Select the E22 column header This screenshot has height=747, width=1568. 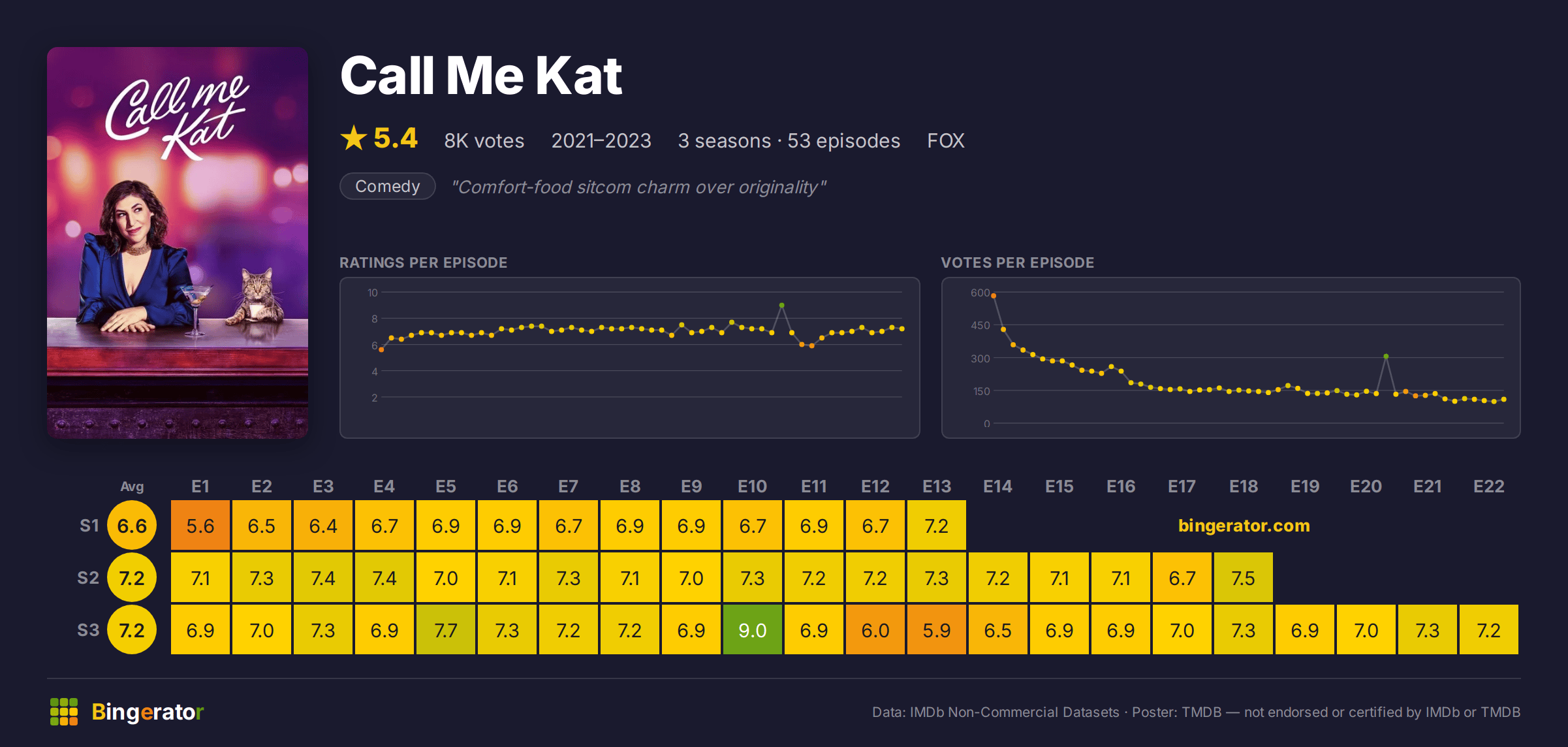pos(1489,486)
